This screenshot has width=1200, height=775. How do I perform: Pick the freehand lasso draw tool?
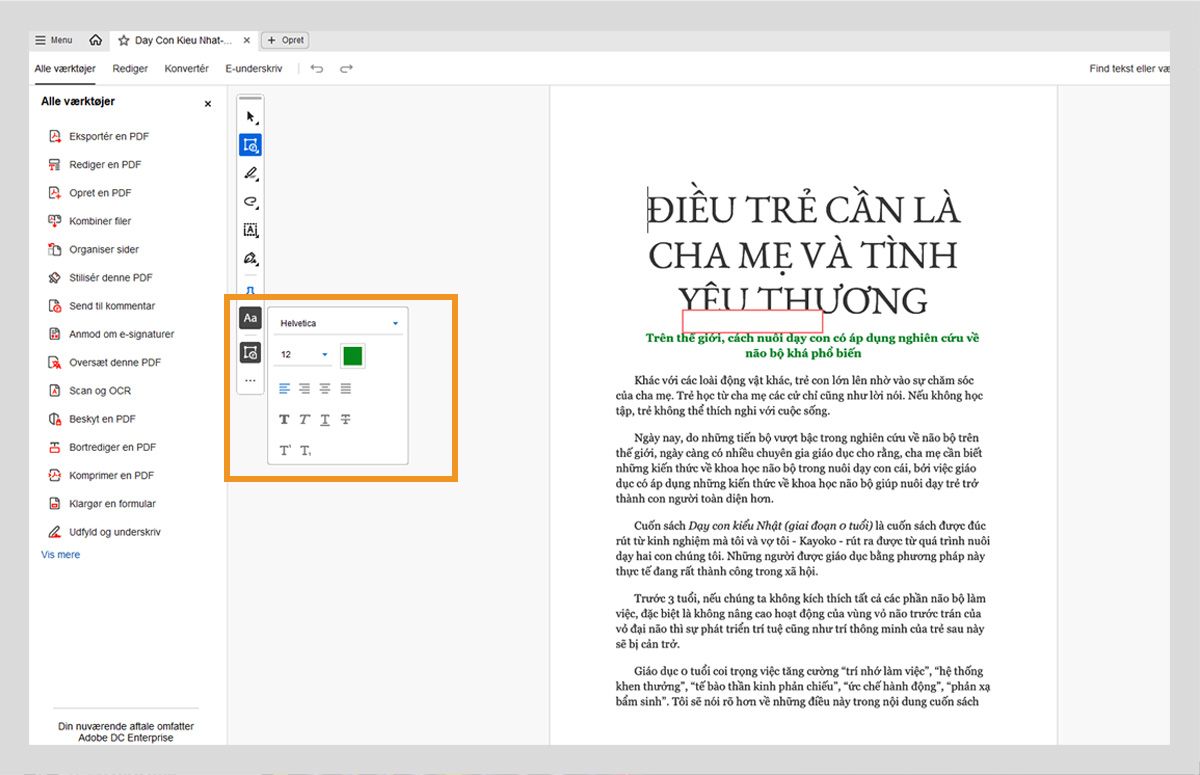[251, 202]
